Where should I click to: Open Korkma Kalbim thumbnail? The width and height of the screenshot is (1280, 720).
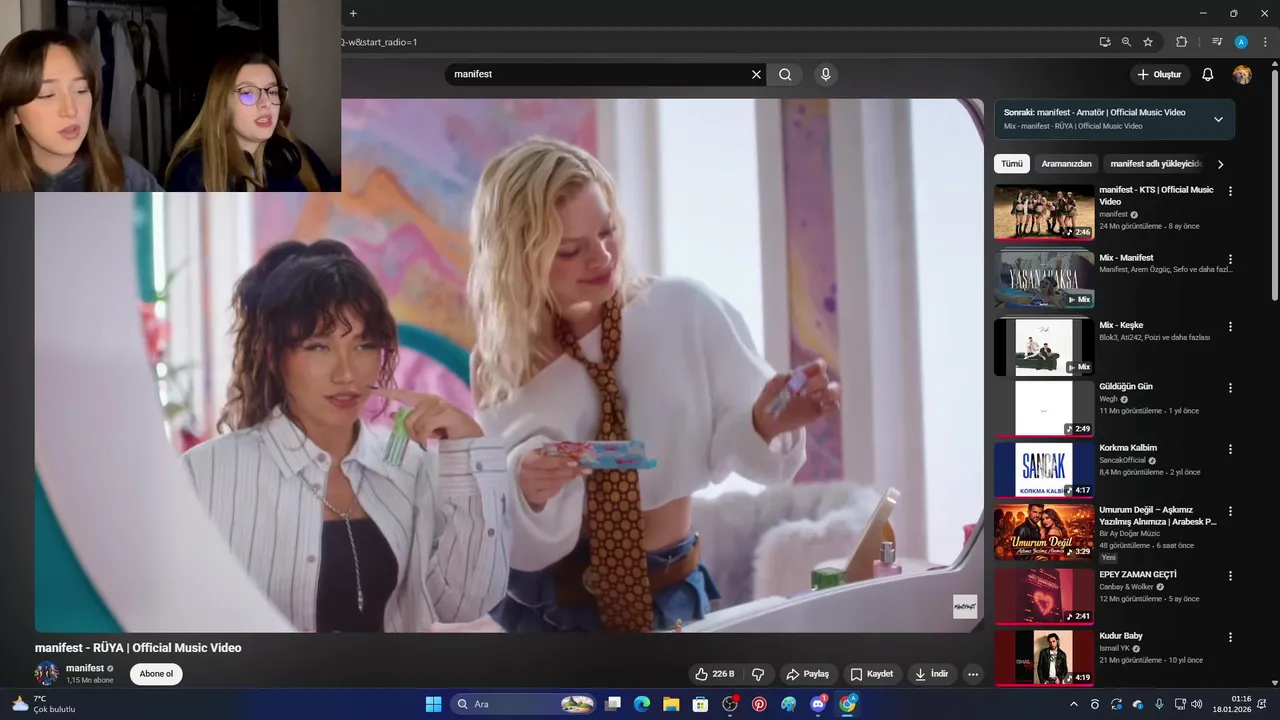tap(1044, 469)
